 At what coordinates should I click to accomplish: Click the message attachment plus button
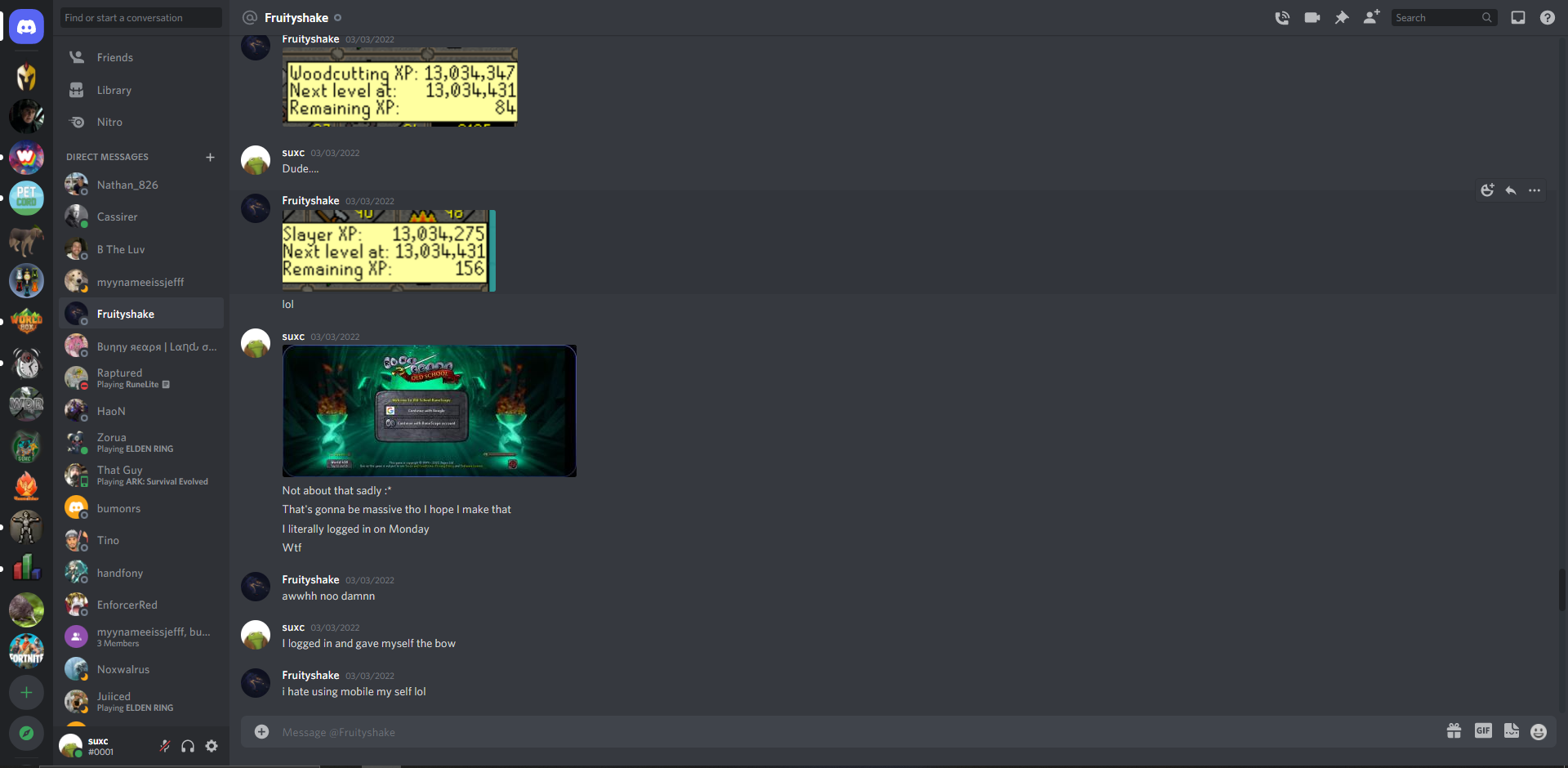point(261,732)
